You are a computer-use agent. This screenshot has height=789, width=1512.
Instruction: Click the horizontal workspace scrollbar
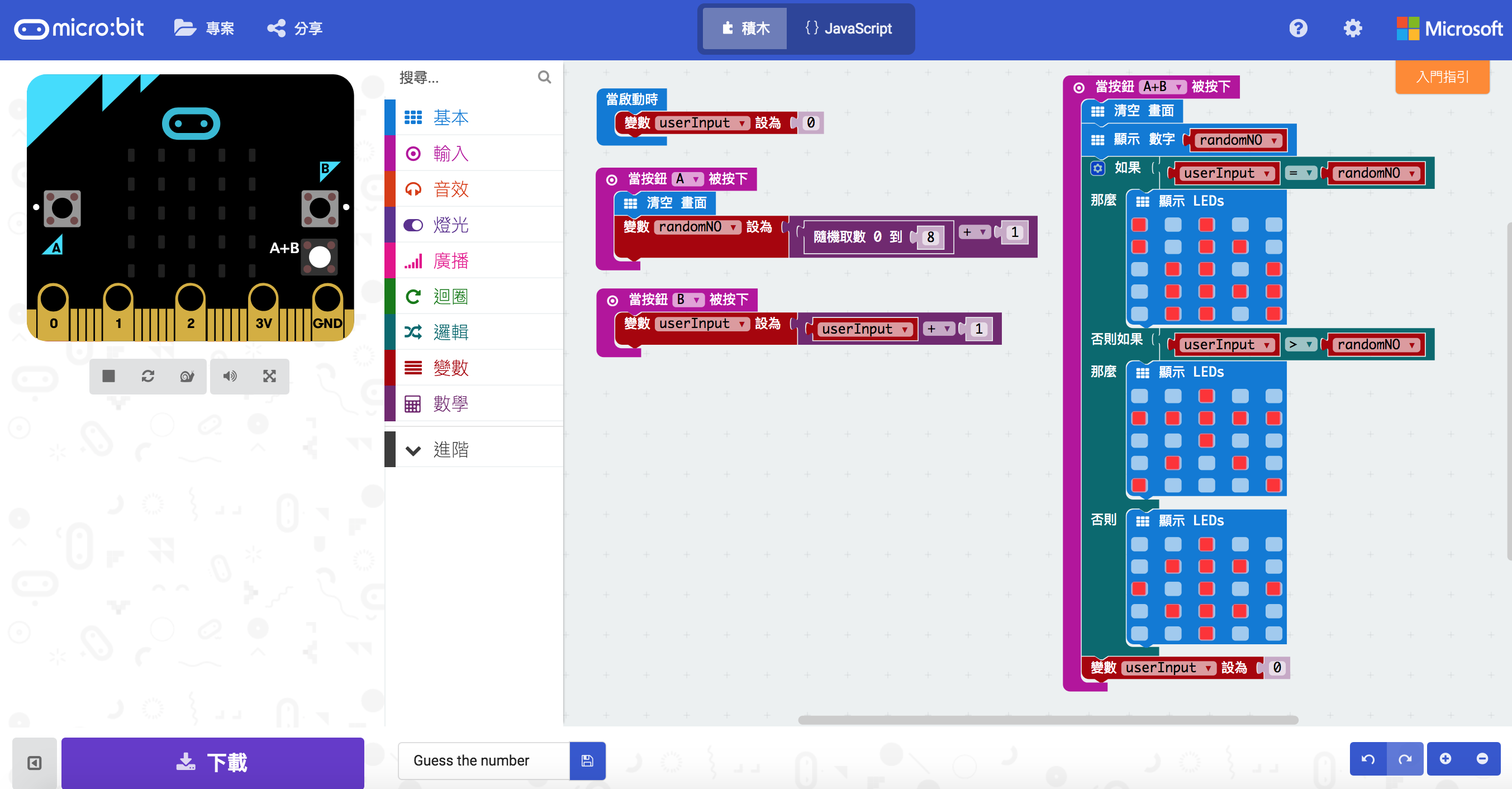click(x=1048, y=720)
